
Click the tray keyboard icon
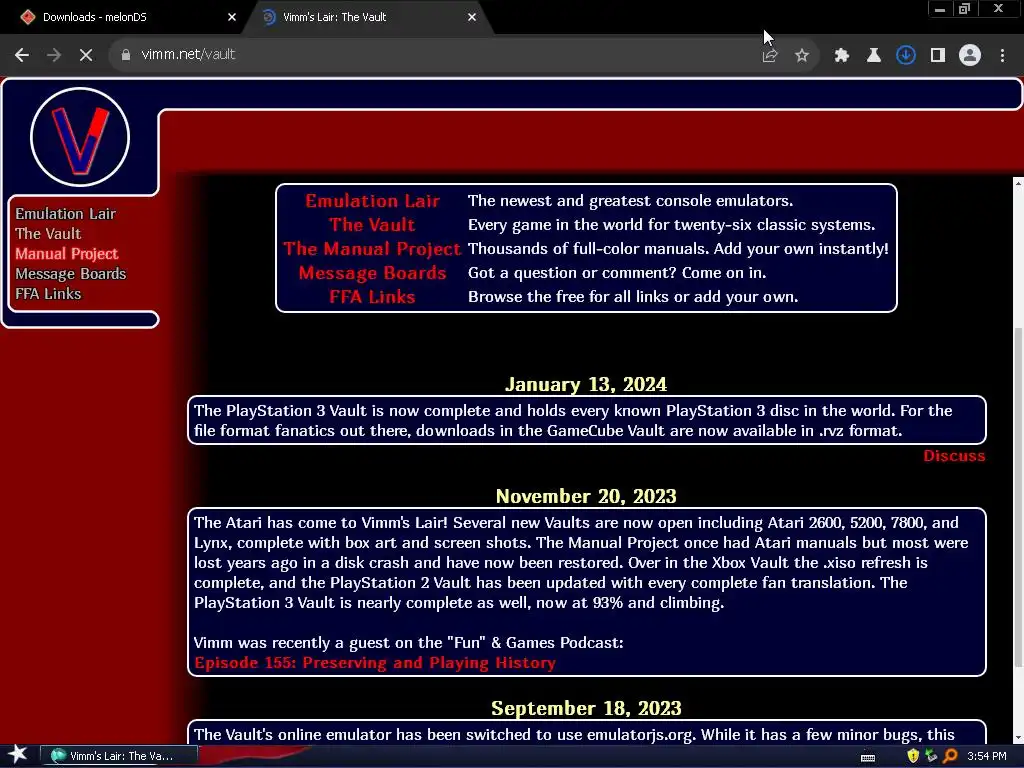(868, 758)
